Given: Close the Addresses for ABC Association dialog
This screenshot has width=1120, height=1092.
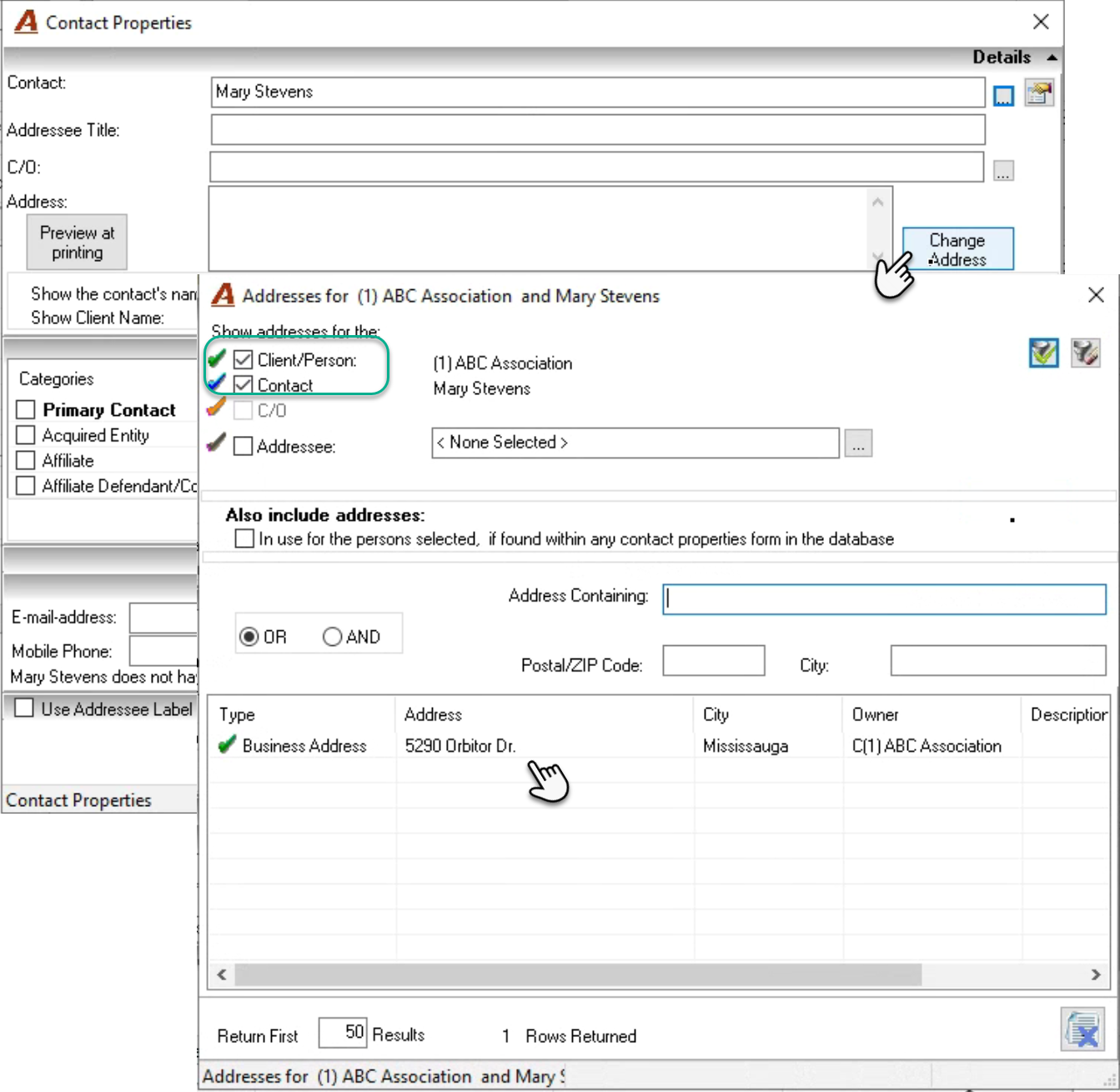Looking at the screenshot, I should coord(1096,295).
